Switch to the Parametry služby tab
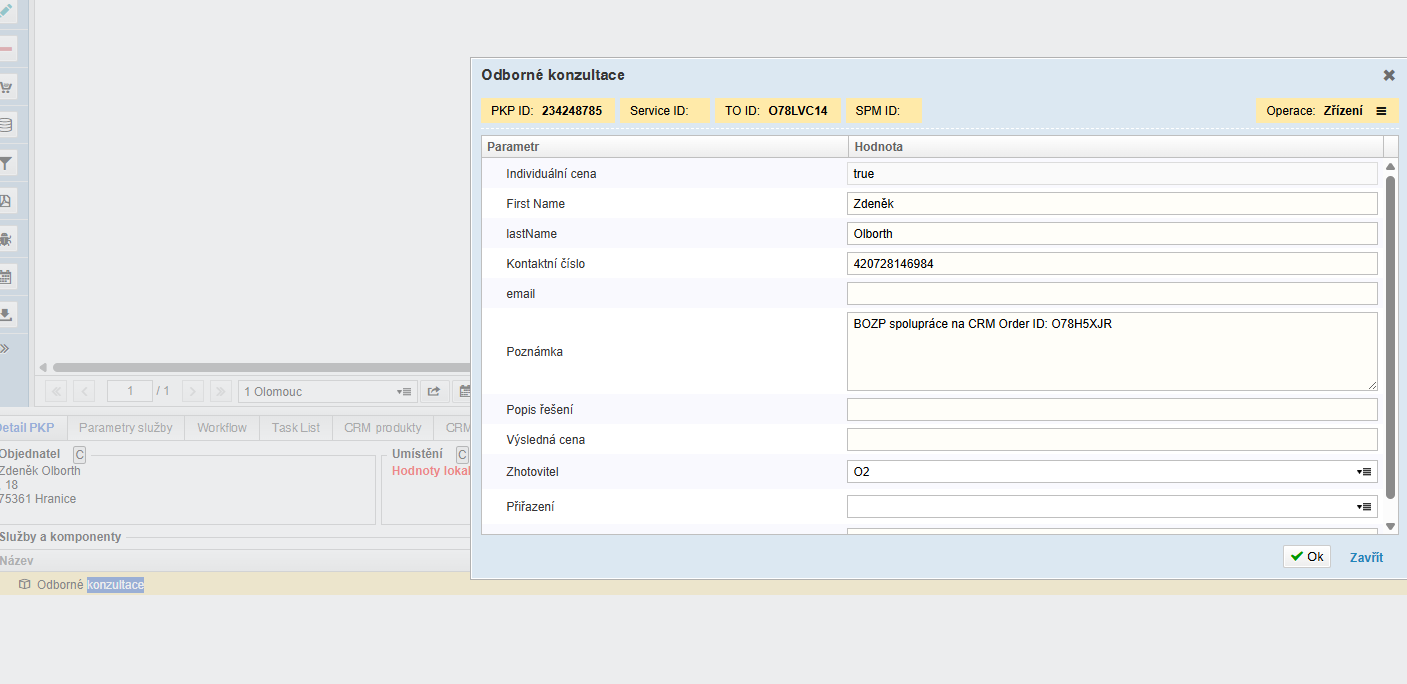 pyautogui.click(x=126, y=428)
